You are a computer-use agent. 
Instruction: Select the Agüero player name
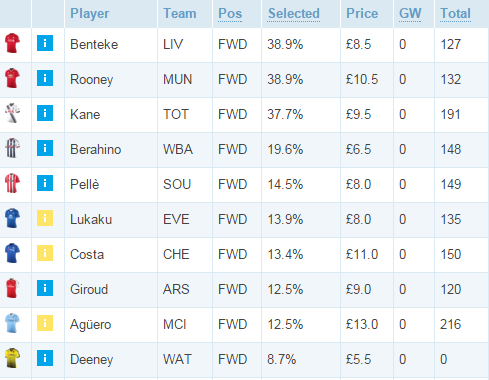(90, 324)
